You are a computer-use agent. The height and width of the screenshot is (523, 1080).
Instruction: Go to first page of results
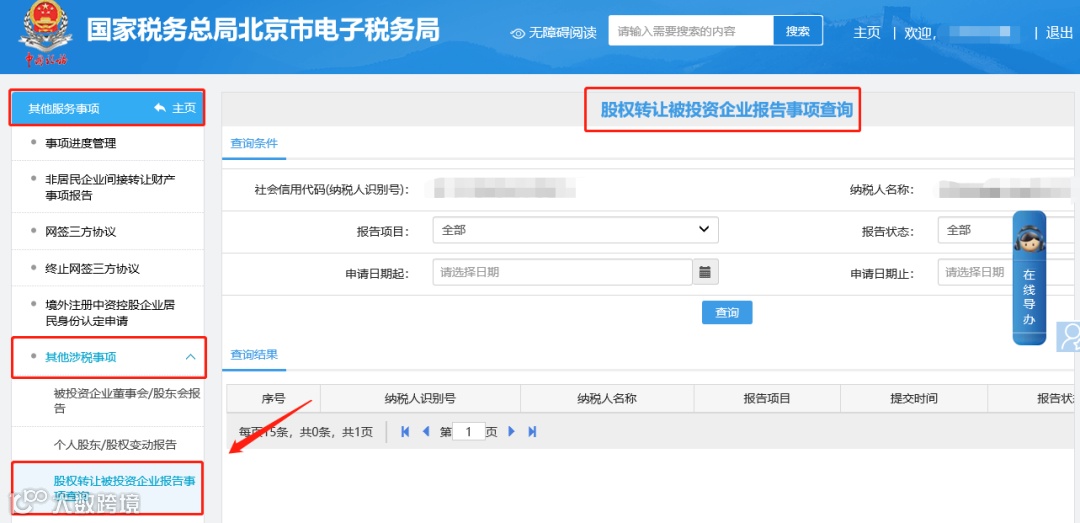coord(405,431)
